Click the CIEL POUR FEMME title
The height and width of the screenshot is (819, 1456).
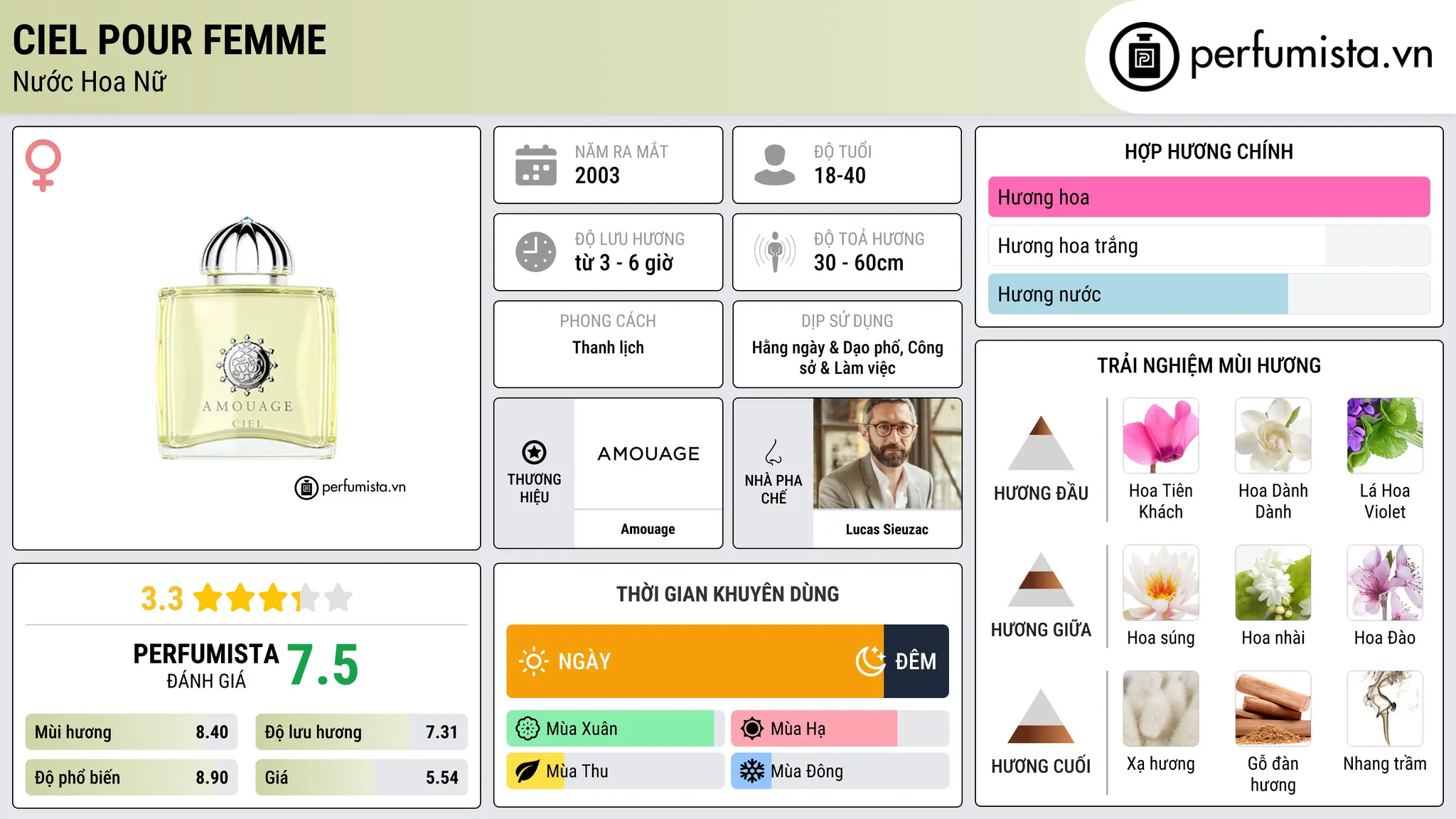170,40
